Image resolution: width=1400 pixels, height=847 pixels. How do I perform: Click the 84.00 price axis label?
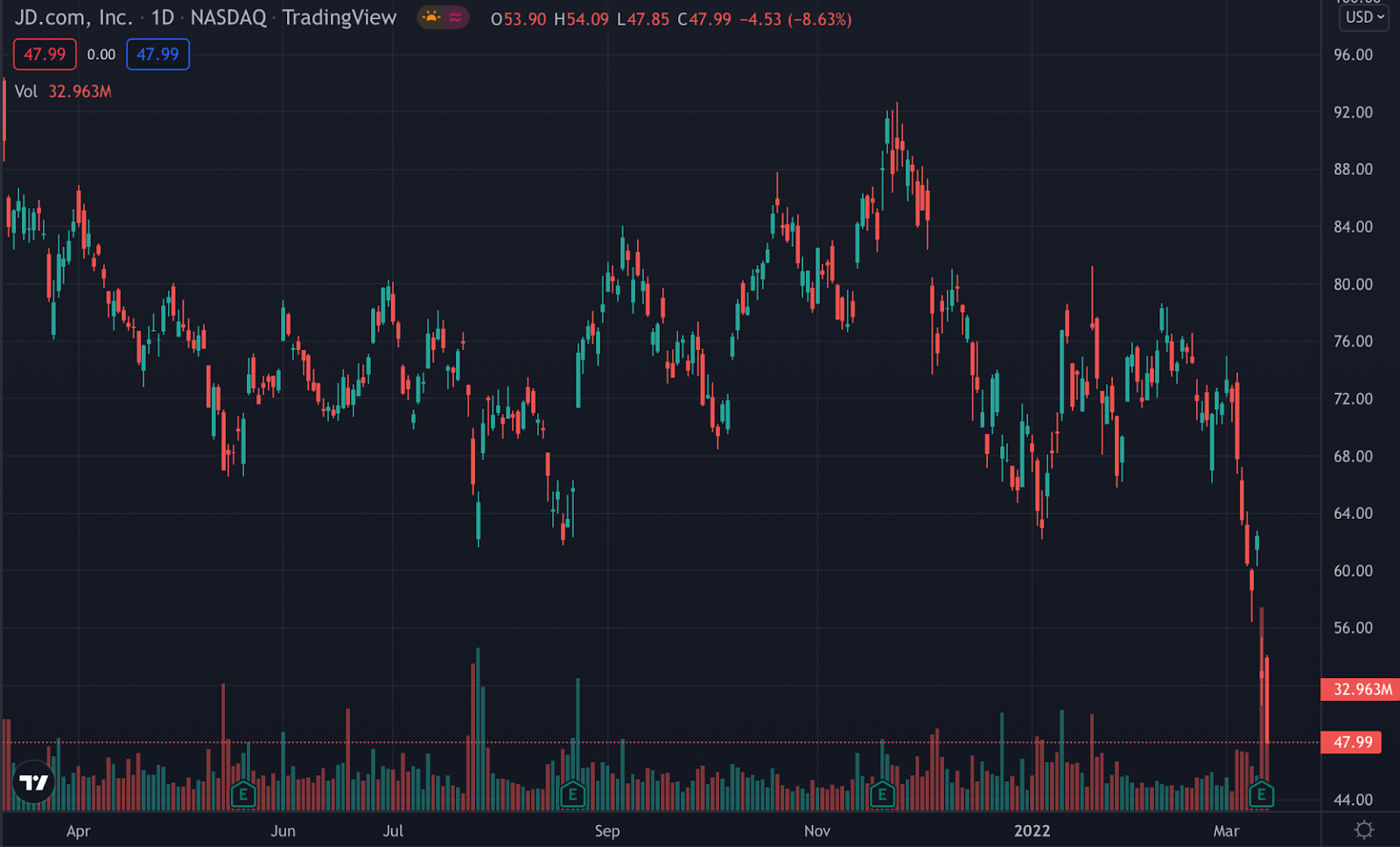tap(1353, 227)
